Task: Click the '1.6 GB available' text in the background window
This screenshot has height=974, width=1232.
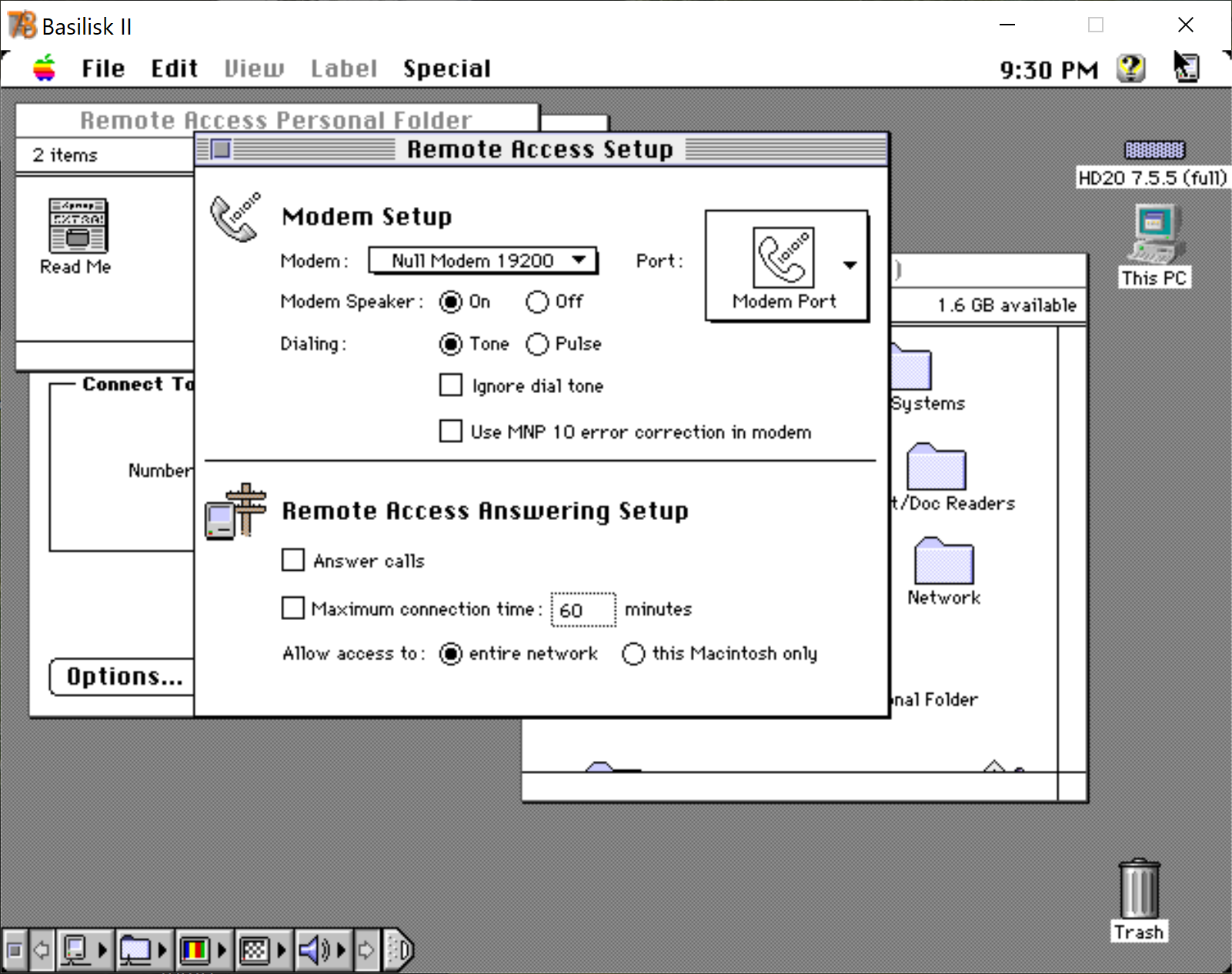Action: point(1007,305)
